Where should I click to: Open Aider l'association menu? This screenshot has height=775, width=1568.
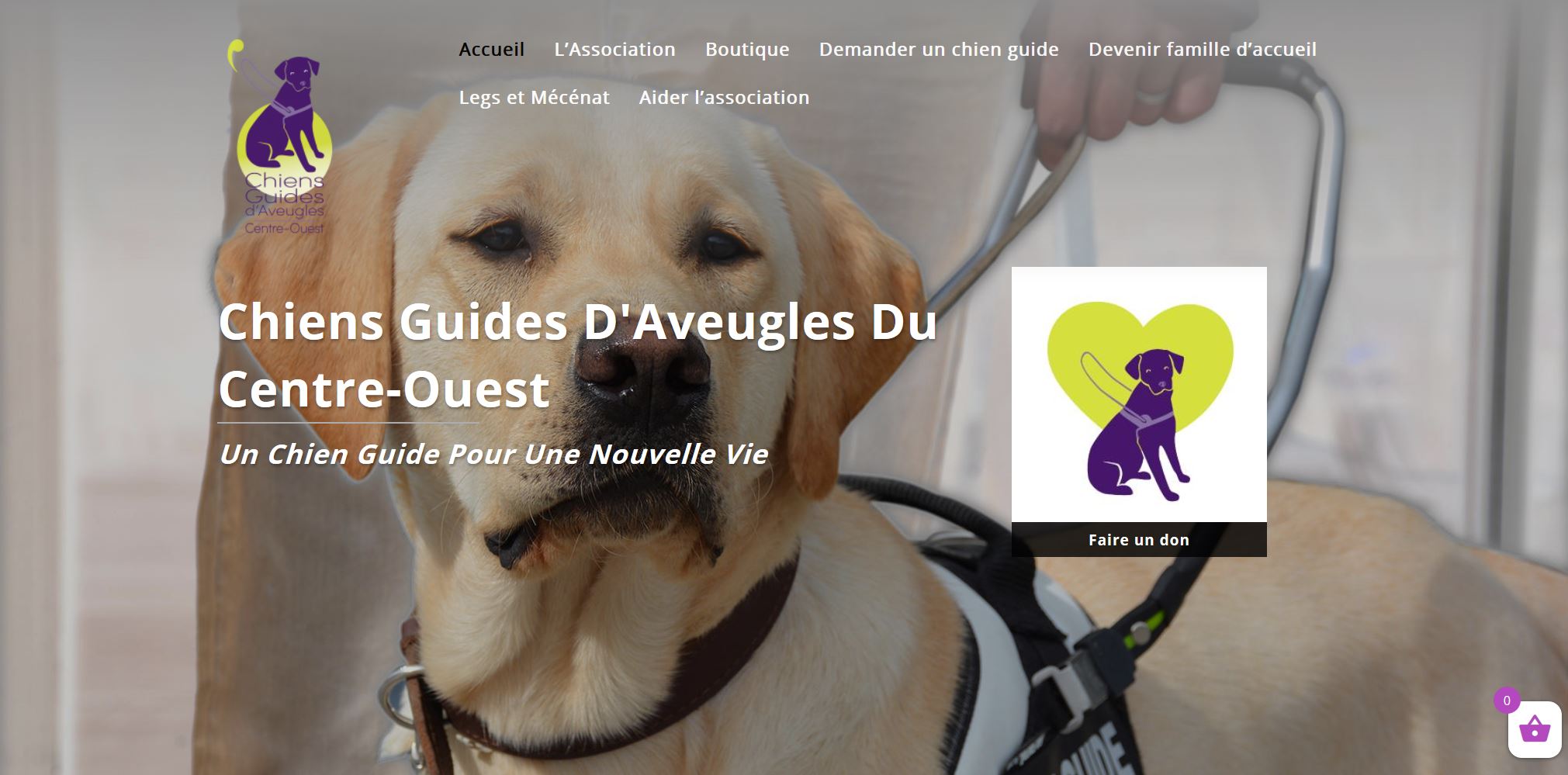pos(724,98)
